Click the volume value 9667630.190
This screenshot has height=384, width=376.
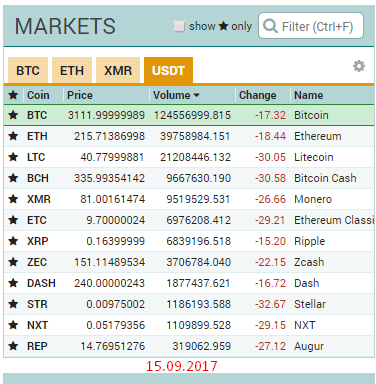tap(199, 178)
